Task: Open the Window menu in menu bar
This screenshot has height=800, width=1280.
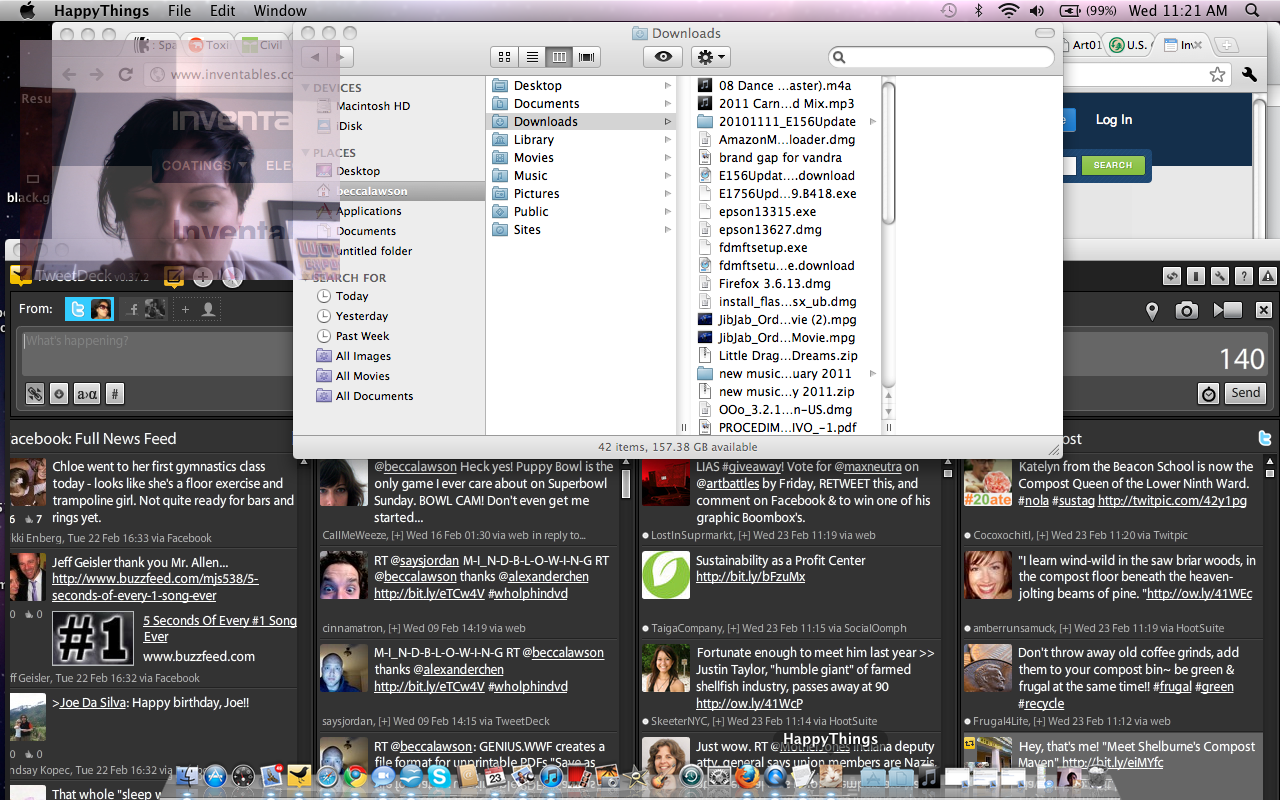Action: pyautogui.click(x=280, y=11)
